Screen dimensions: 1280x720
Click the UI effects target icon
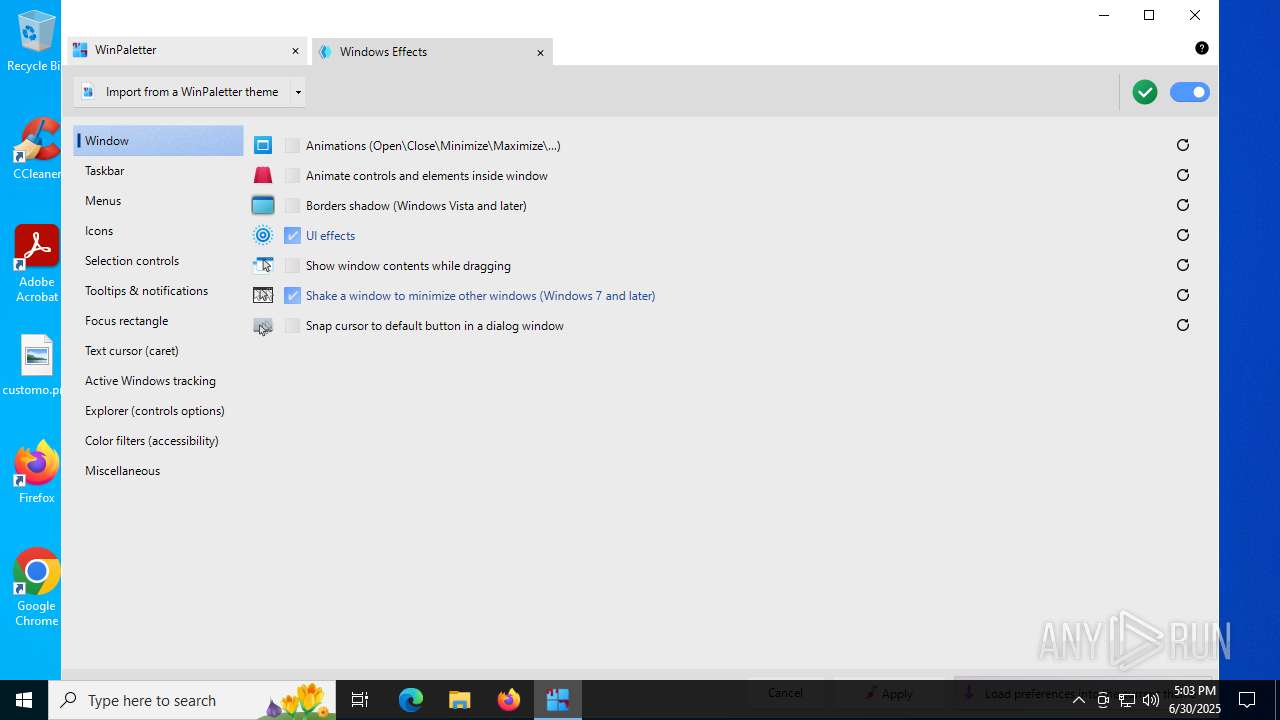pos(263,235)
